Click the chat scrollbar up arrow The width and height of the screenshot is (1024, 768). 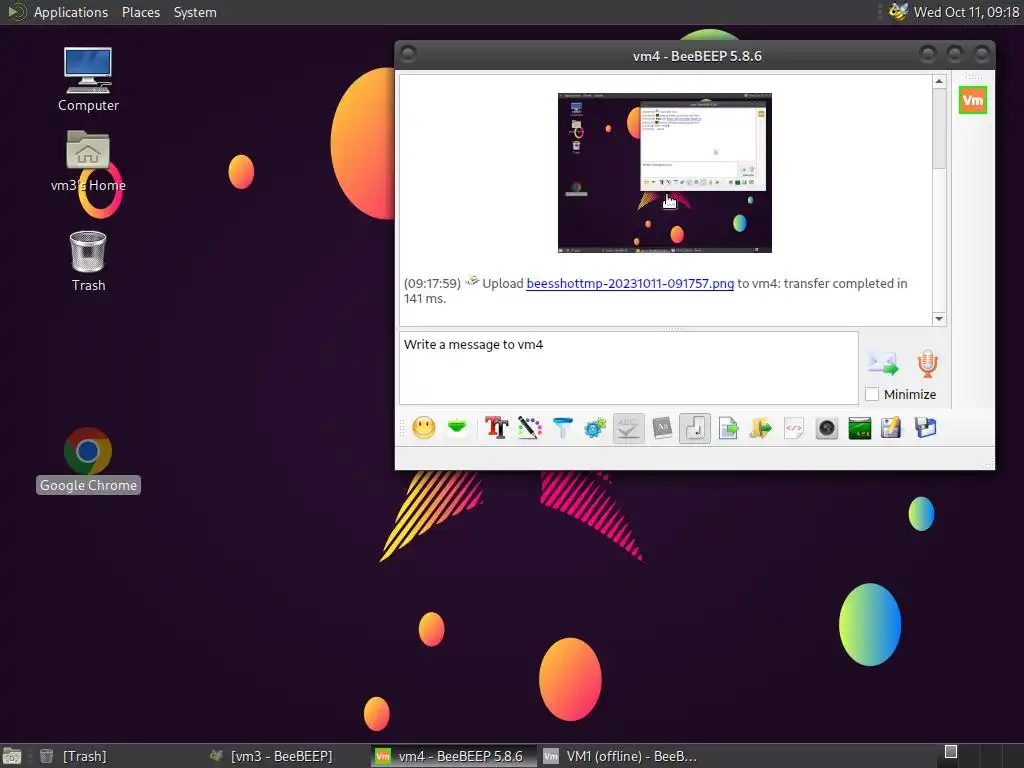[939, 82]
